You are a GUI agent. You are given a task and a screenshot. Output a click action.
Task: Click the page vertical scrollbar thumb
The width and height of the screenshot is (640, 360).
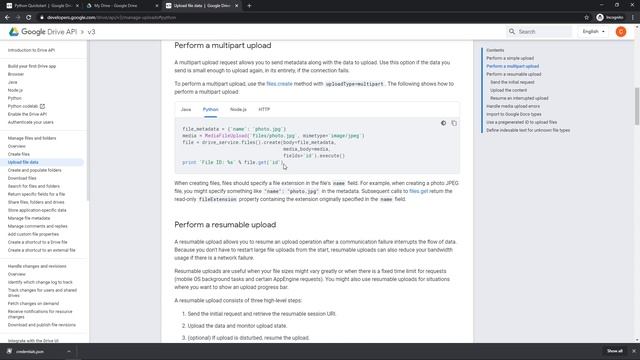tap(637, 106)
